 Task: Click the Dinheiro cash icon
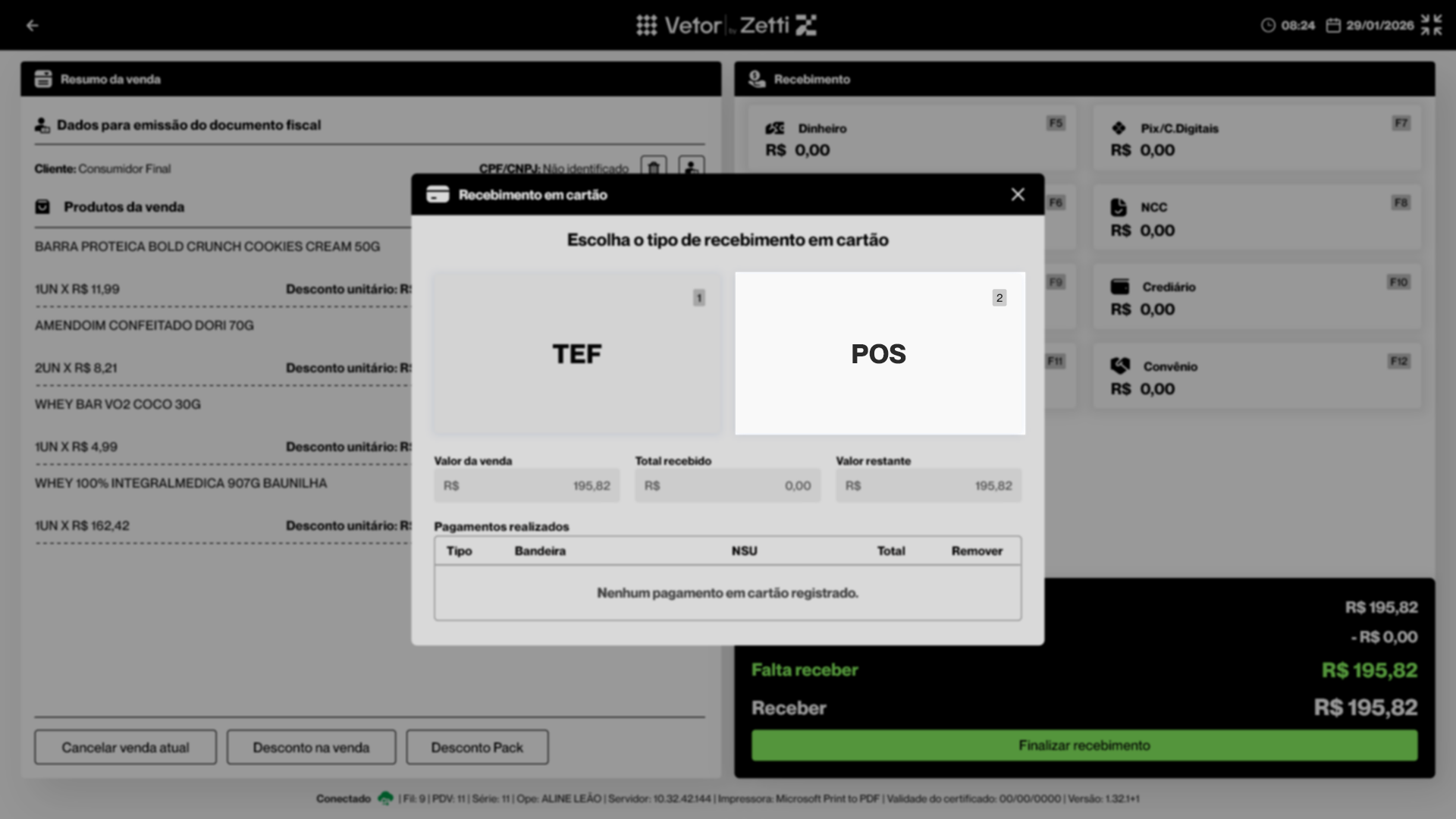click(x=774, y=128)
